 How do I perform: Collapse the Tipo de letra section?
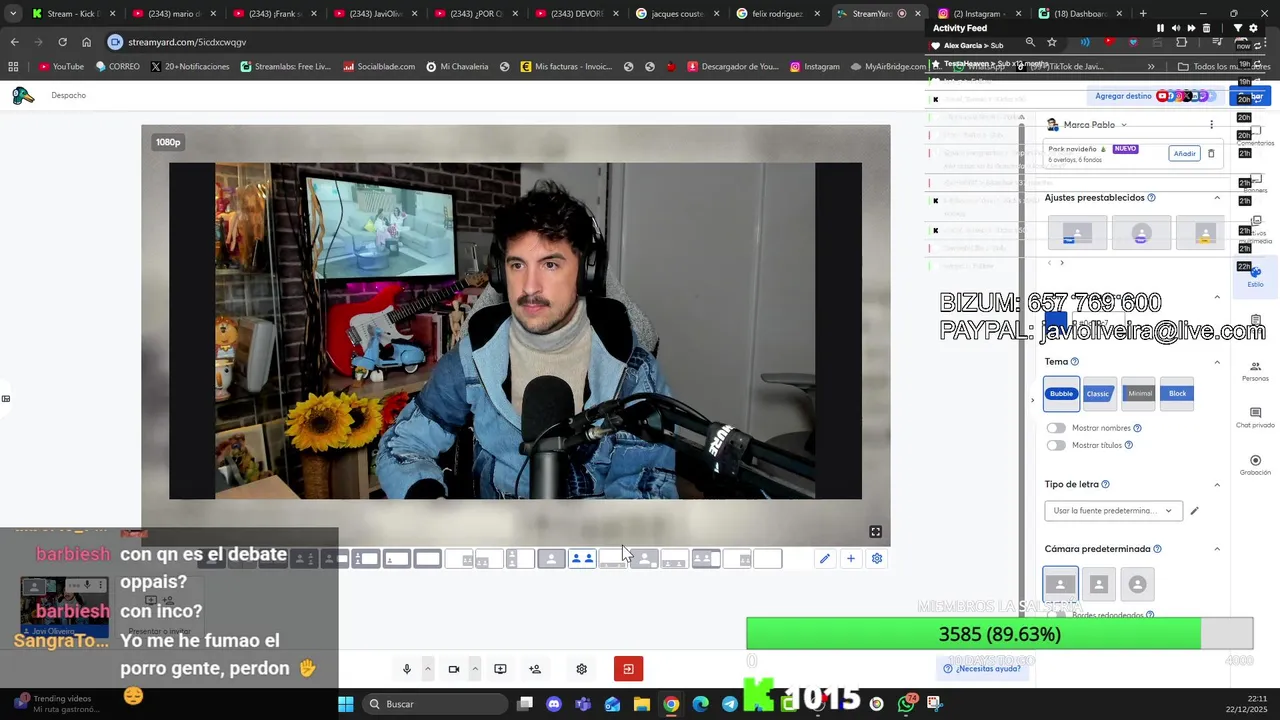pyautogui.click(x=1217, y=485)
